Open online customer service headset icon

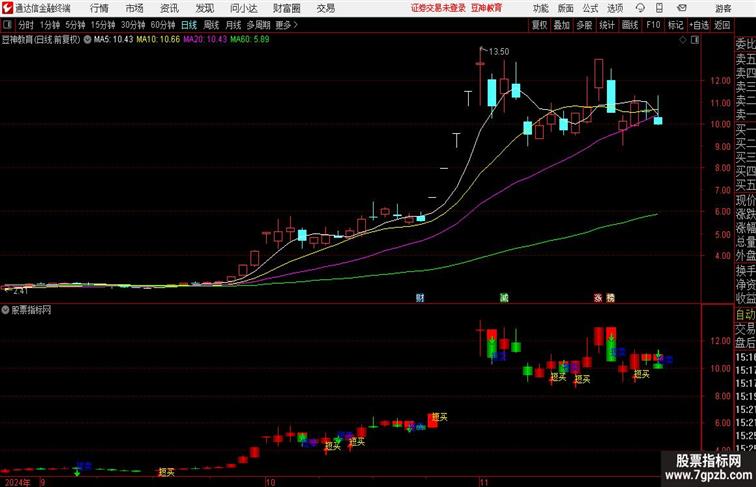tap(640, 8)
